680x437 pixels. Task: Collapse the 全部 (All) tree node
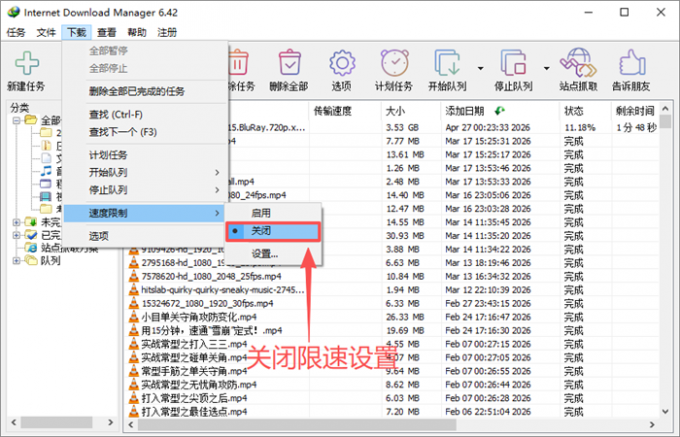(x=16, y=120)
